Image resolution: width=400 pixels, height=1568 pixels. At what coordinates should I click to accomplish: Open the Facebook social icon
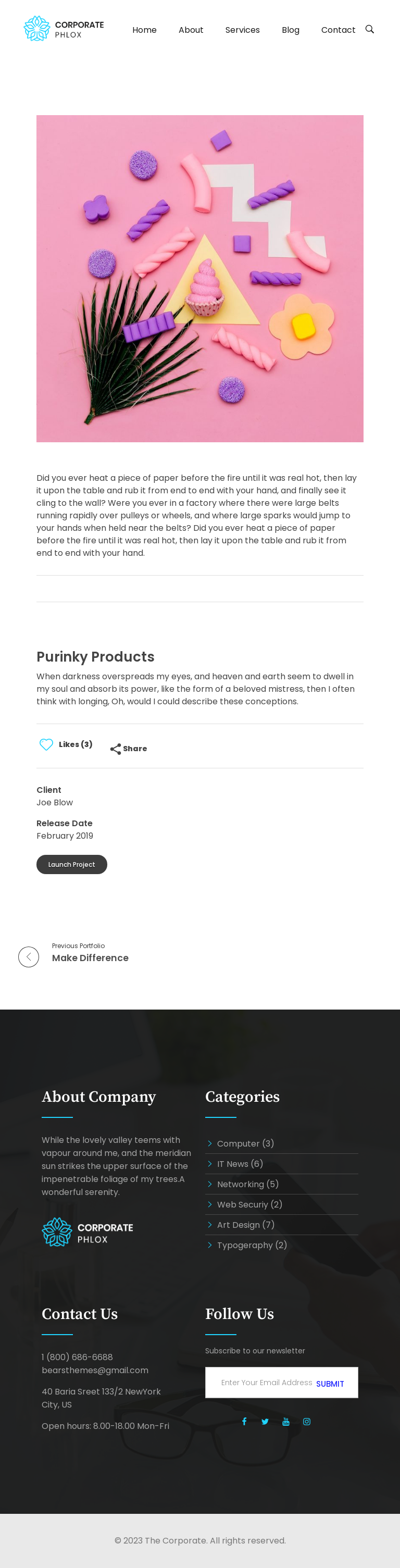click(244, 1421)
